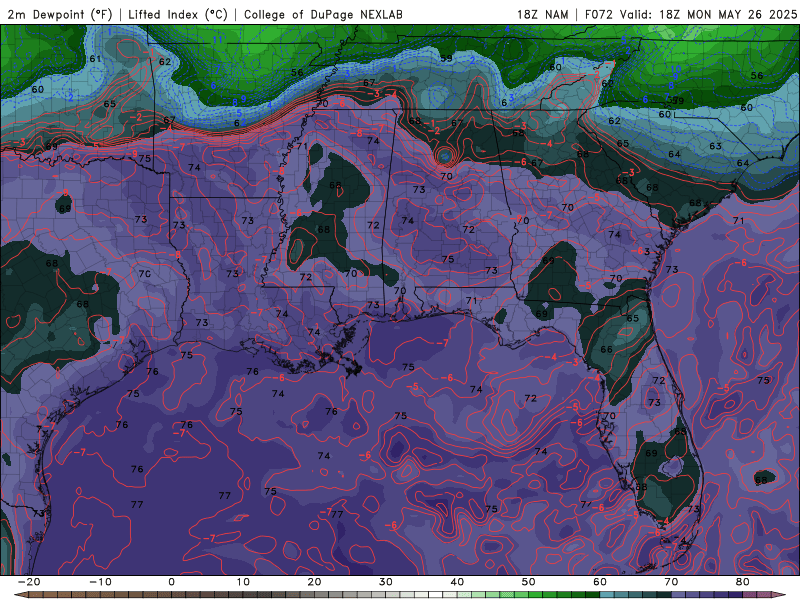This screenshot has height=600, width=800.
Task: Click the 61 dewpoint value near the top-left
Action: coord(95,59)
